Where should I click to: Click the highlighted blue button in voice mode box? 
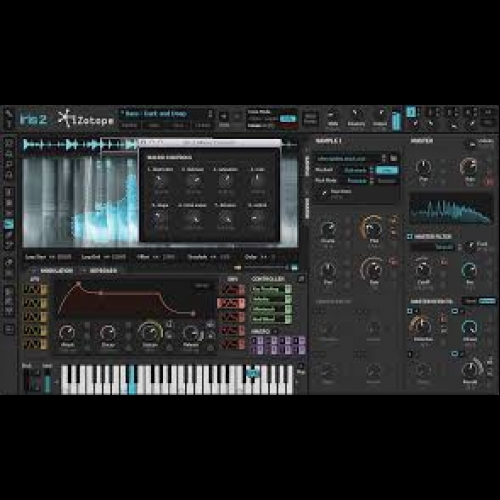click(288, 119)
